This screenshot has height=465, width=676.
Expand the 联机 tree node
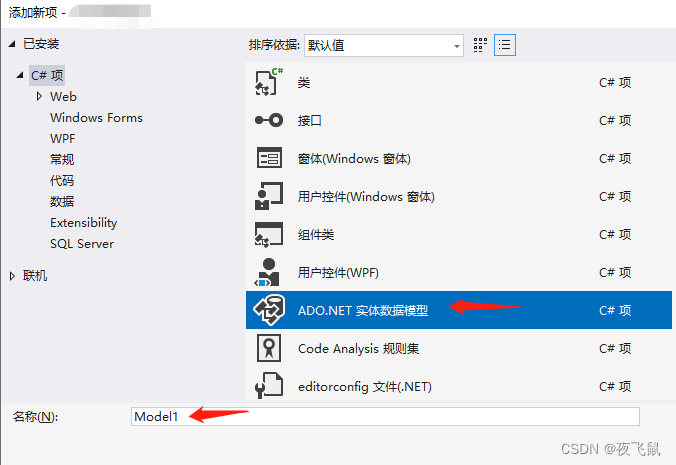(12, 275)
